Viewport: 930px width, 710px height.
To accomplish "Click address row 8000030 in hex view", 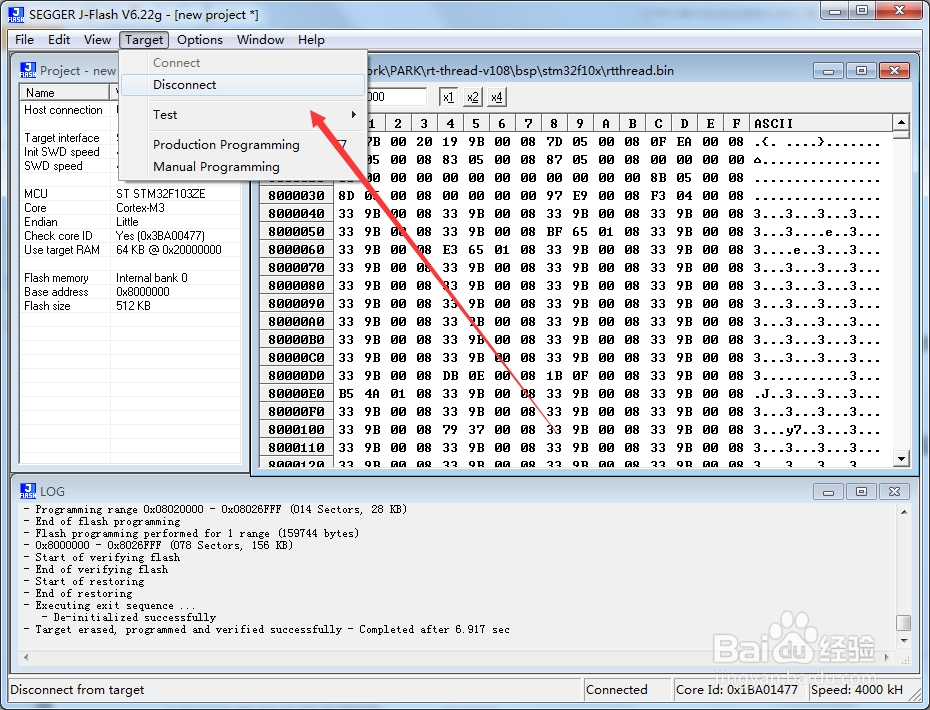I will coord(296,196).
